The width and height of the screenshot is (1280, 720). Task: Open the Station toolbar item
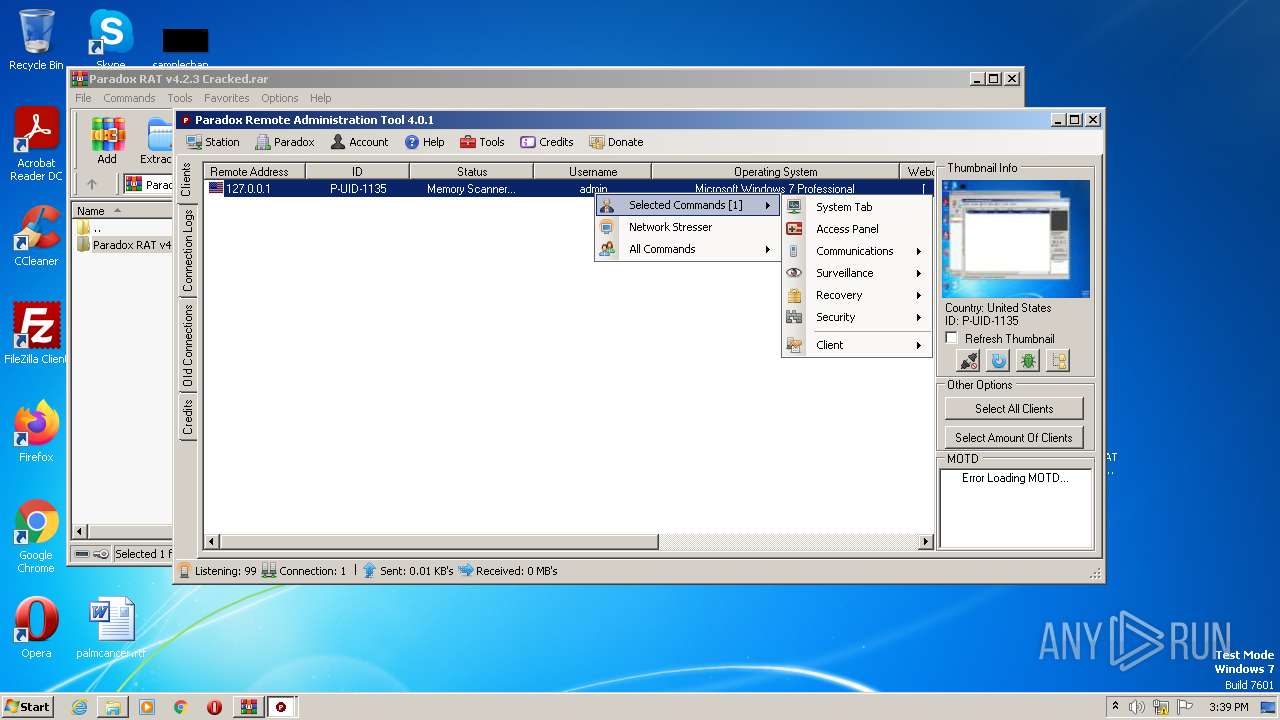click(x=213, y=142)
